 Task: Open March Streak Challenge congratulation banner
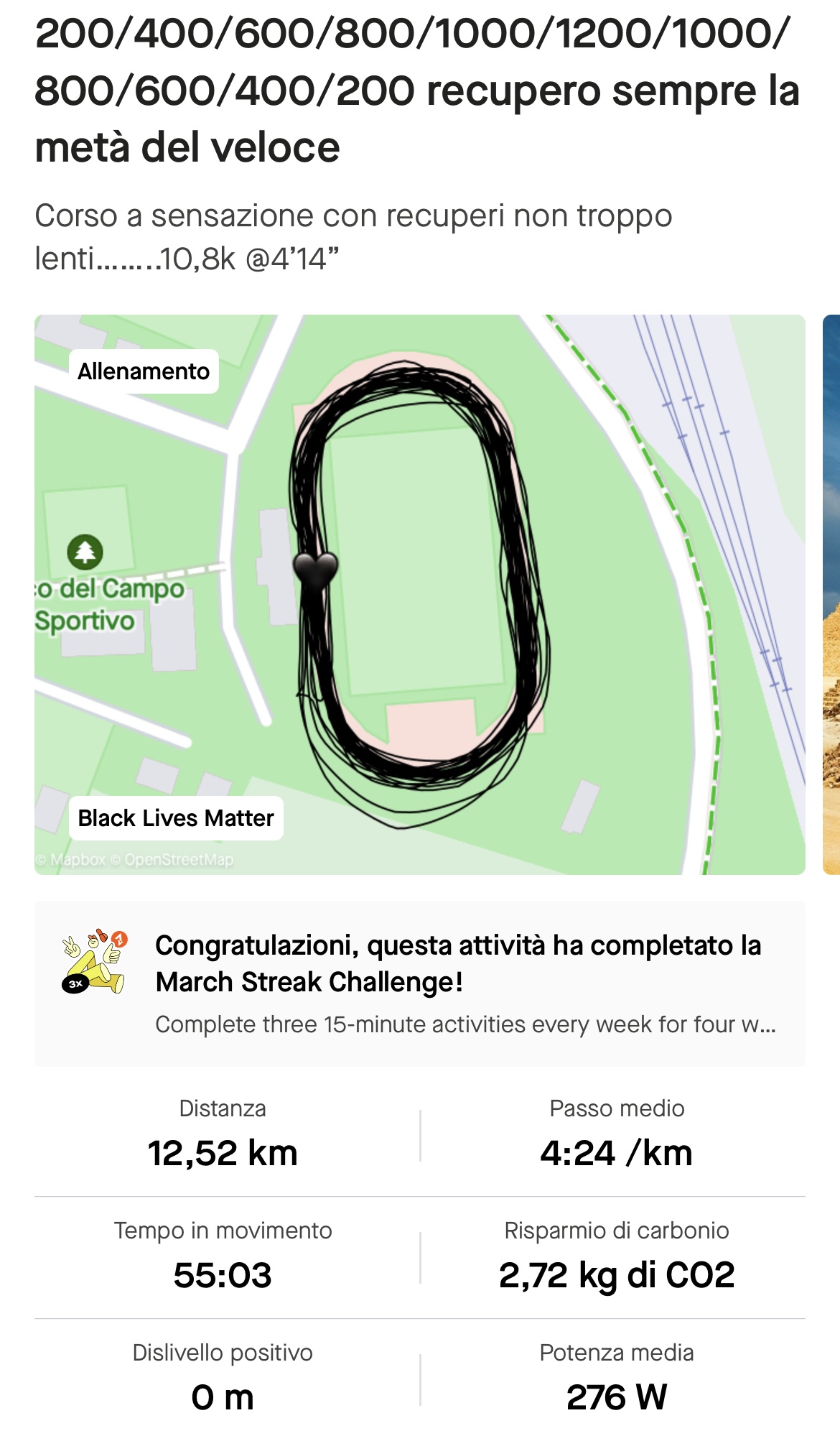[420, 983]
